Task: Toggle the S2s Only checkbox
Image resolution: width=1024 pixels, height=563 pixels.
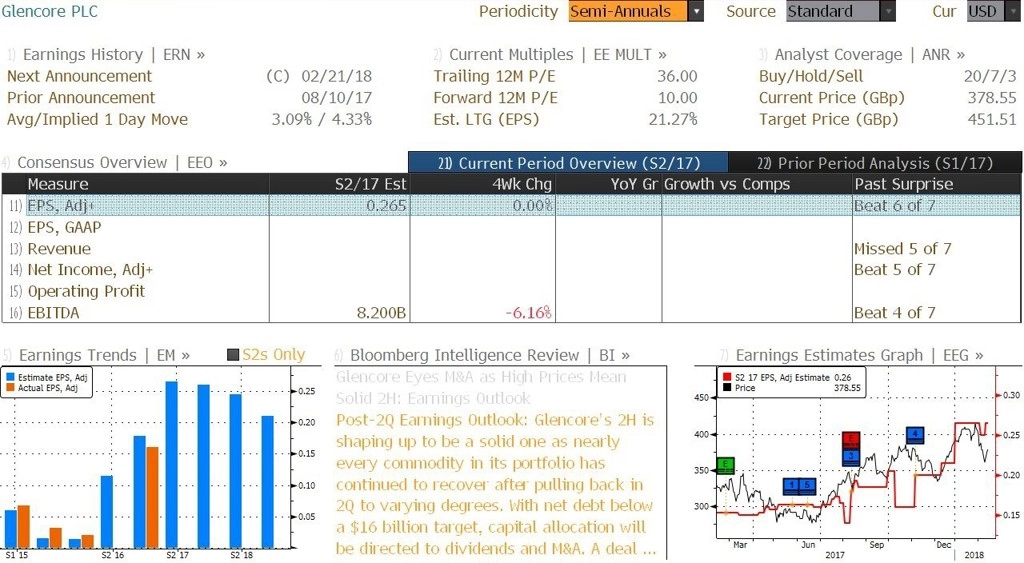Action: tap(232, 355)
